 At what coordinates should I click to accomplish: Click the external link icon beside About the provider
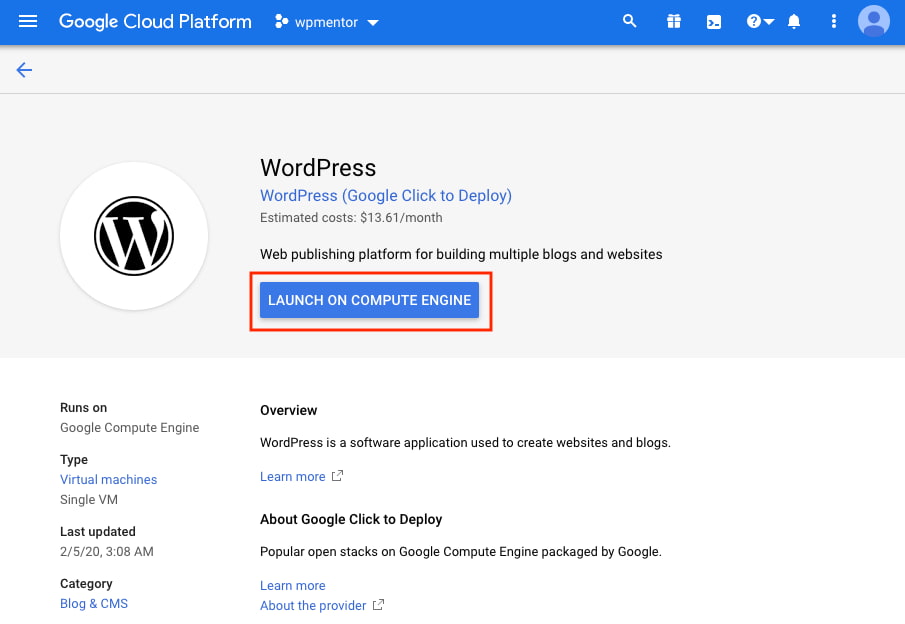(x=379, y=605)
